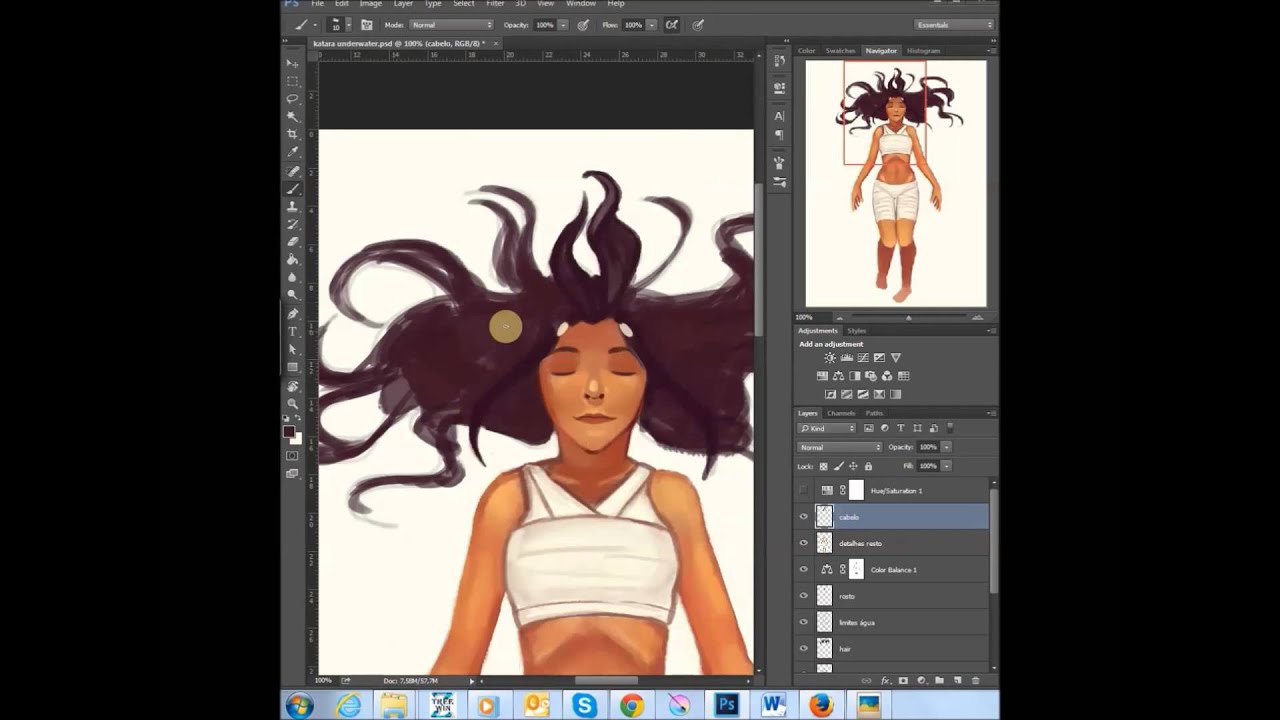Viewport: 1280px width, 720px height.
Task: Select the Magic Wand tool
Action: pos(293,116)
